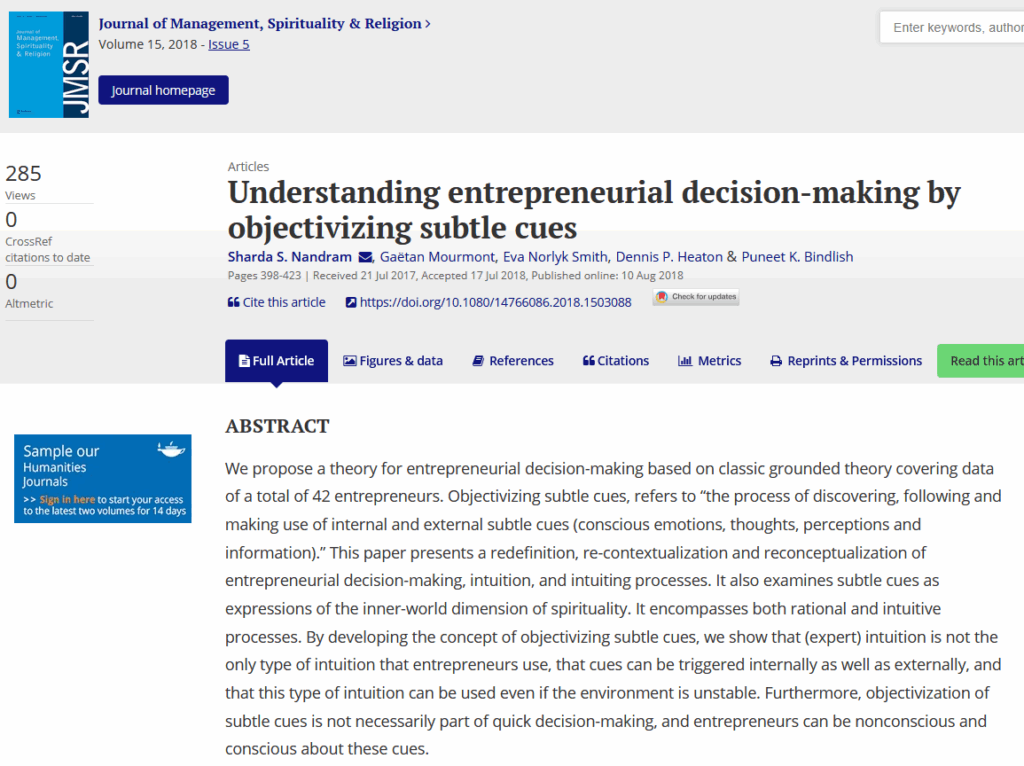Open the Full Article tab
Image resolution: width=1024 pixels, height=766 pixels.
[276, 361]
